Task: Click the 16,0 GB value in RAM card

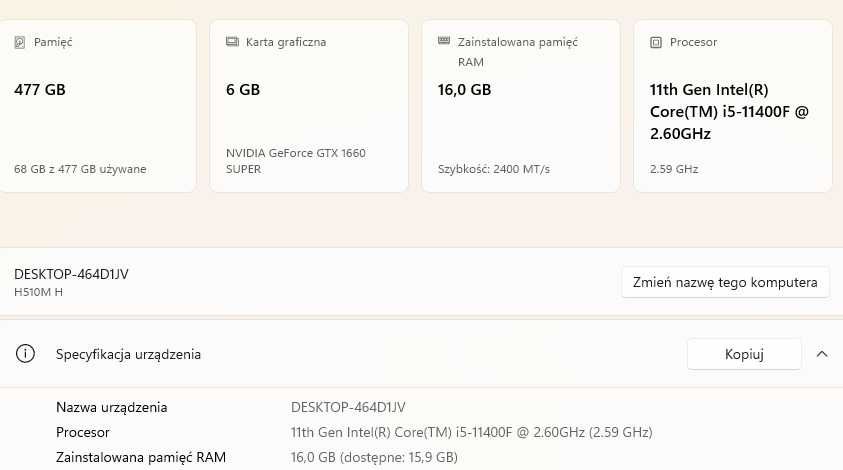Action: 464,90
